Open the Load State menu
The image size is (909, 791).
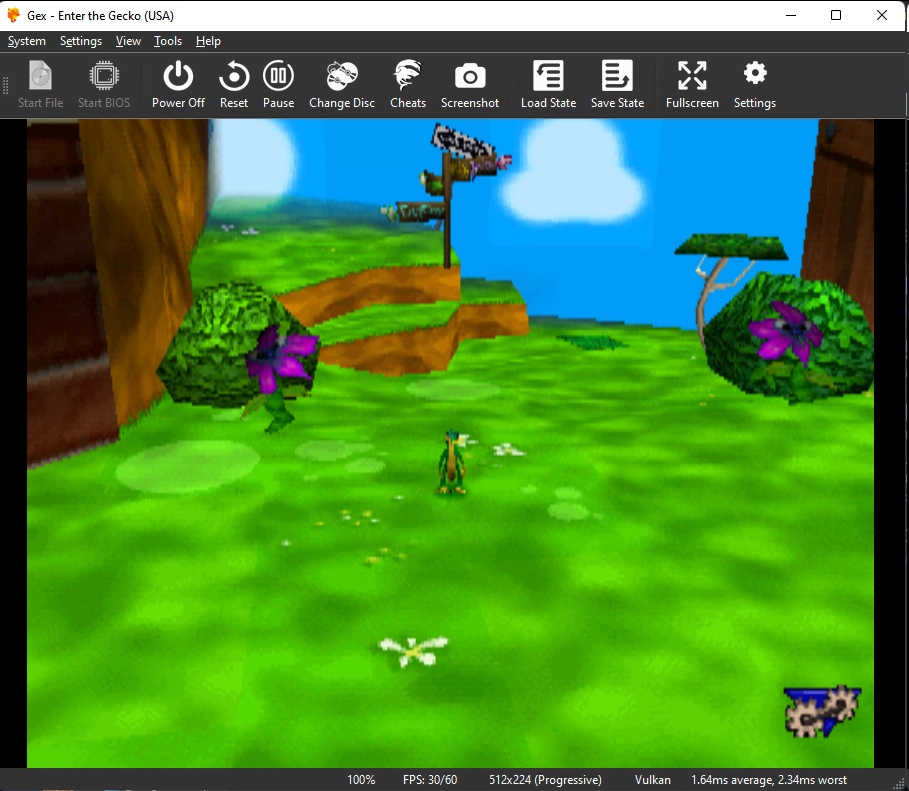coord(548,85)
